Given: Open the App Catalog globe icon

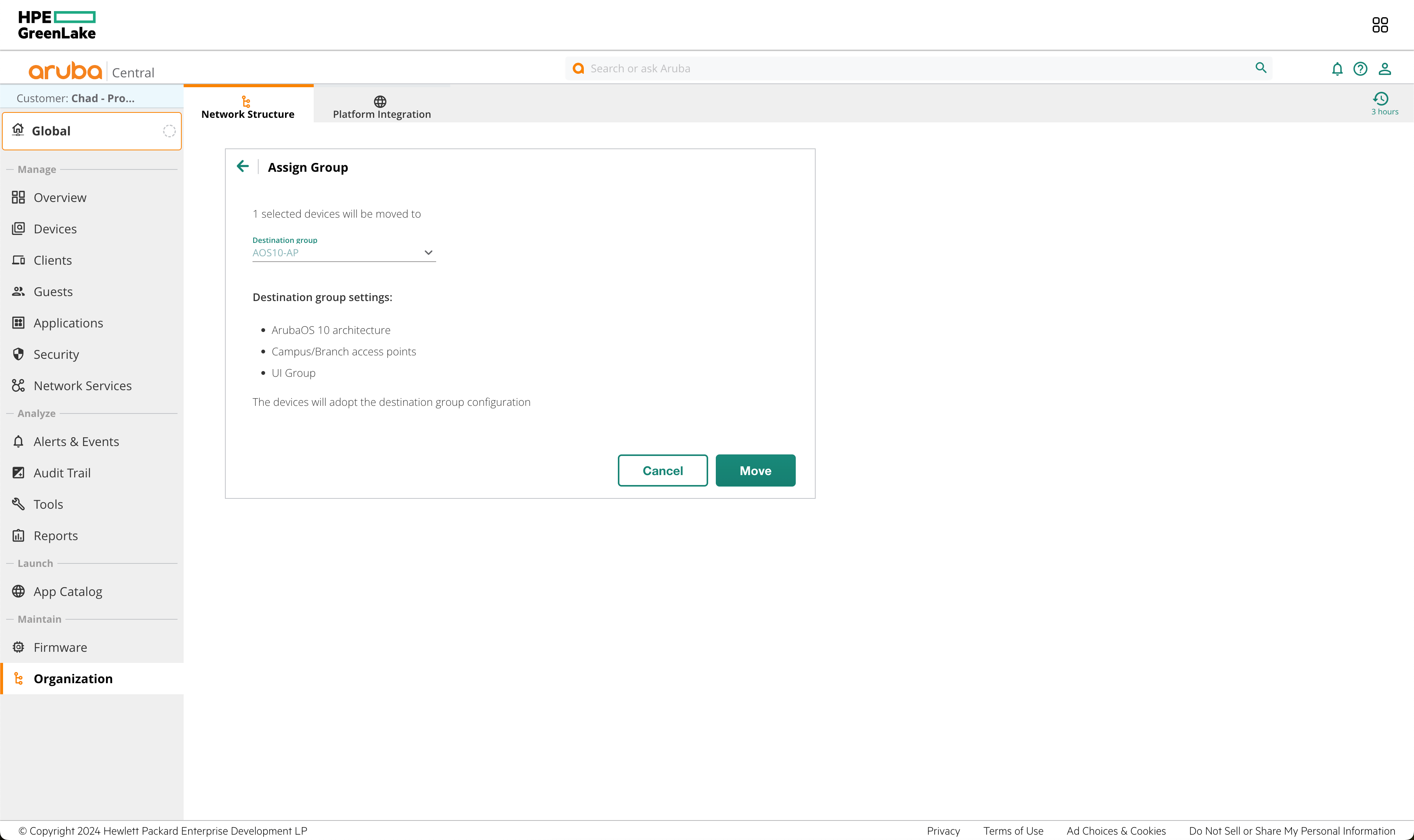Looking at the screenshot, I should click(18, 591).
